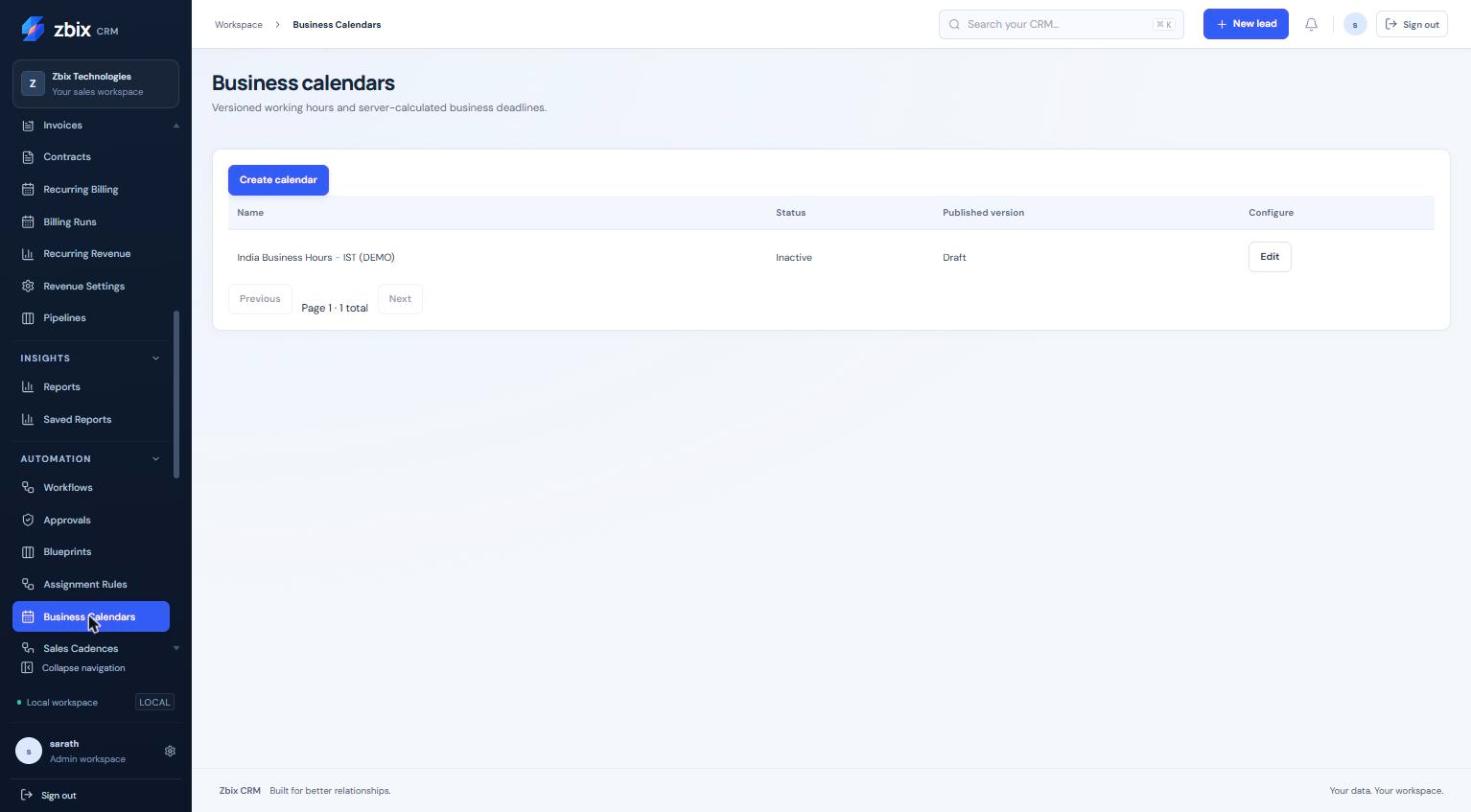Viewport: 1471px width, 812px height.
Task: Collapse the INSIGHTS section chevron
Action: [x=155, y=358]
